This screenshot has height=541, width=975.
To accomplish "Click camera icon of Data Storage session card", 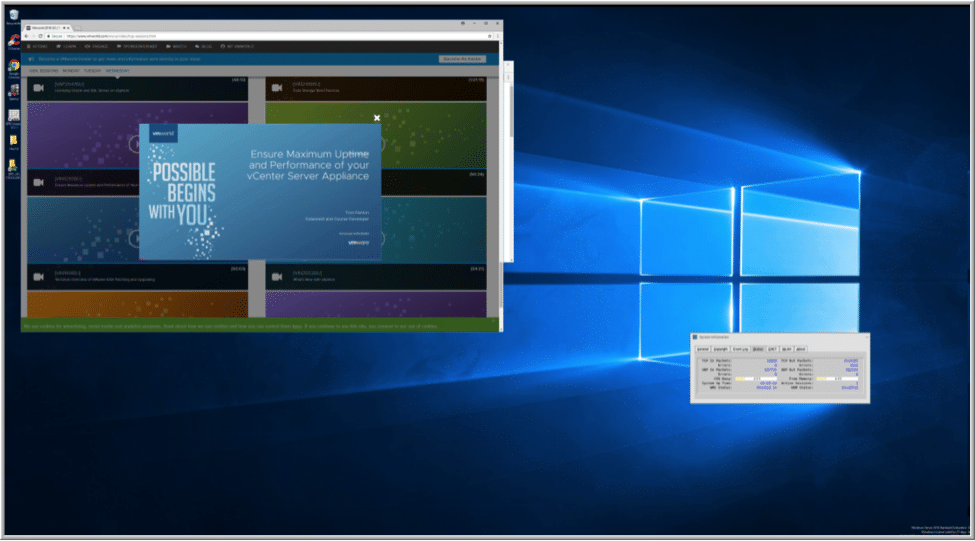I will pyautogui.click(x=277, y=88).
